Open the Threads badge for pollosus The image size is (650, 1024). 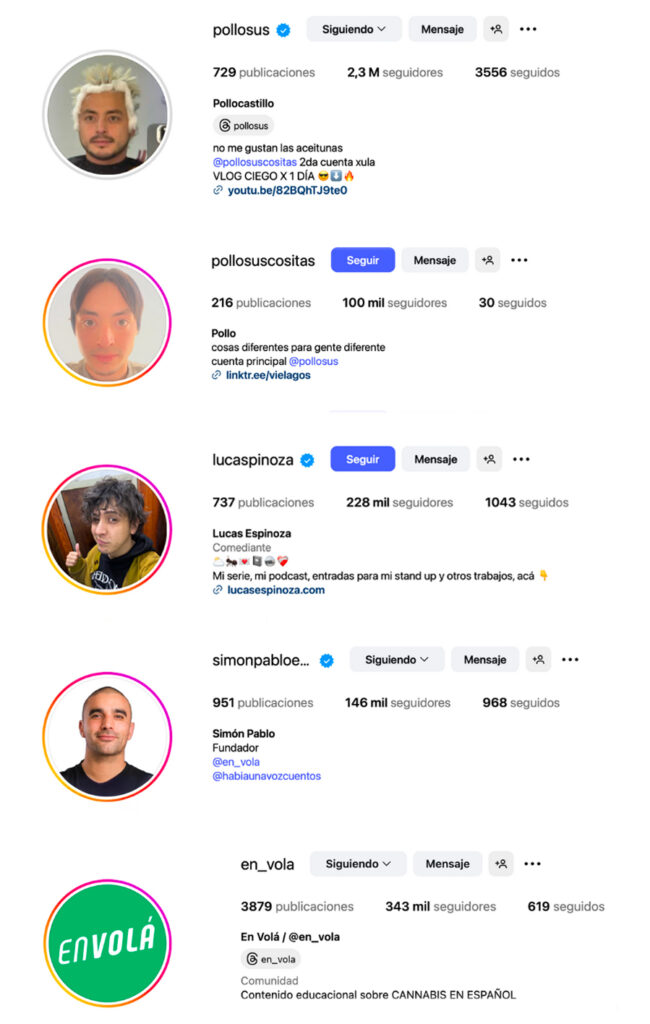(243, 125)
